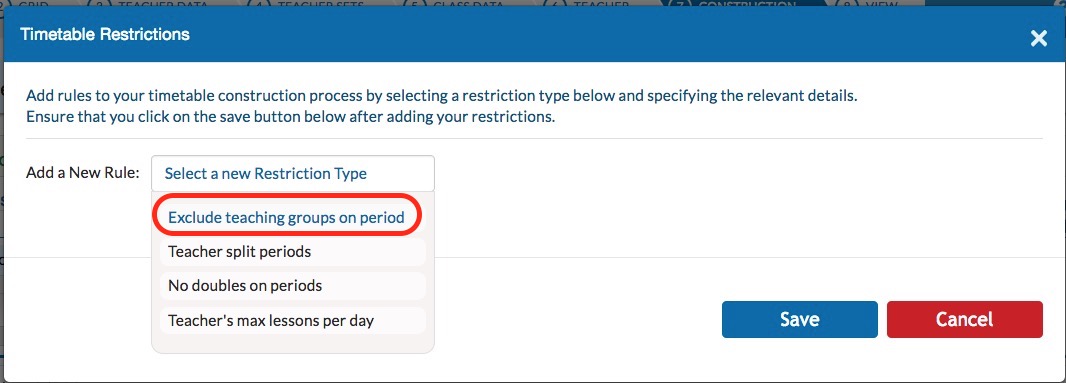
Task: Switch to the Construction step tab
Action: pos(739,3)
